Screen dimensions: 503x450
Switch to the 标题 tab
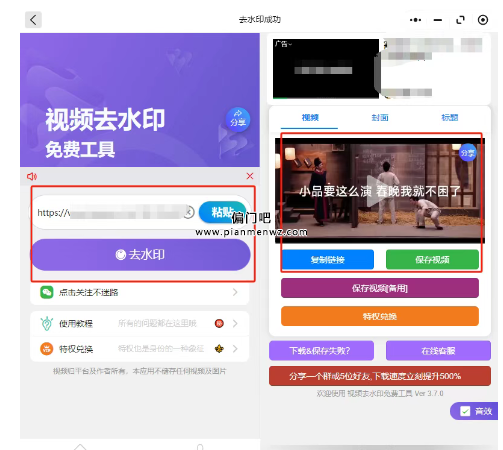click(450, 118)
